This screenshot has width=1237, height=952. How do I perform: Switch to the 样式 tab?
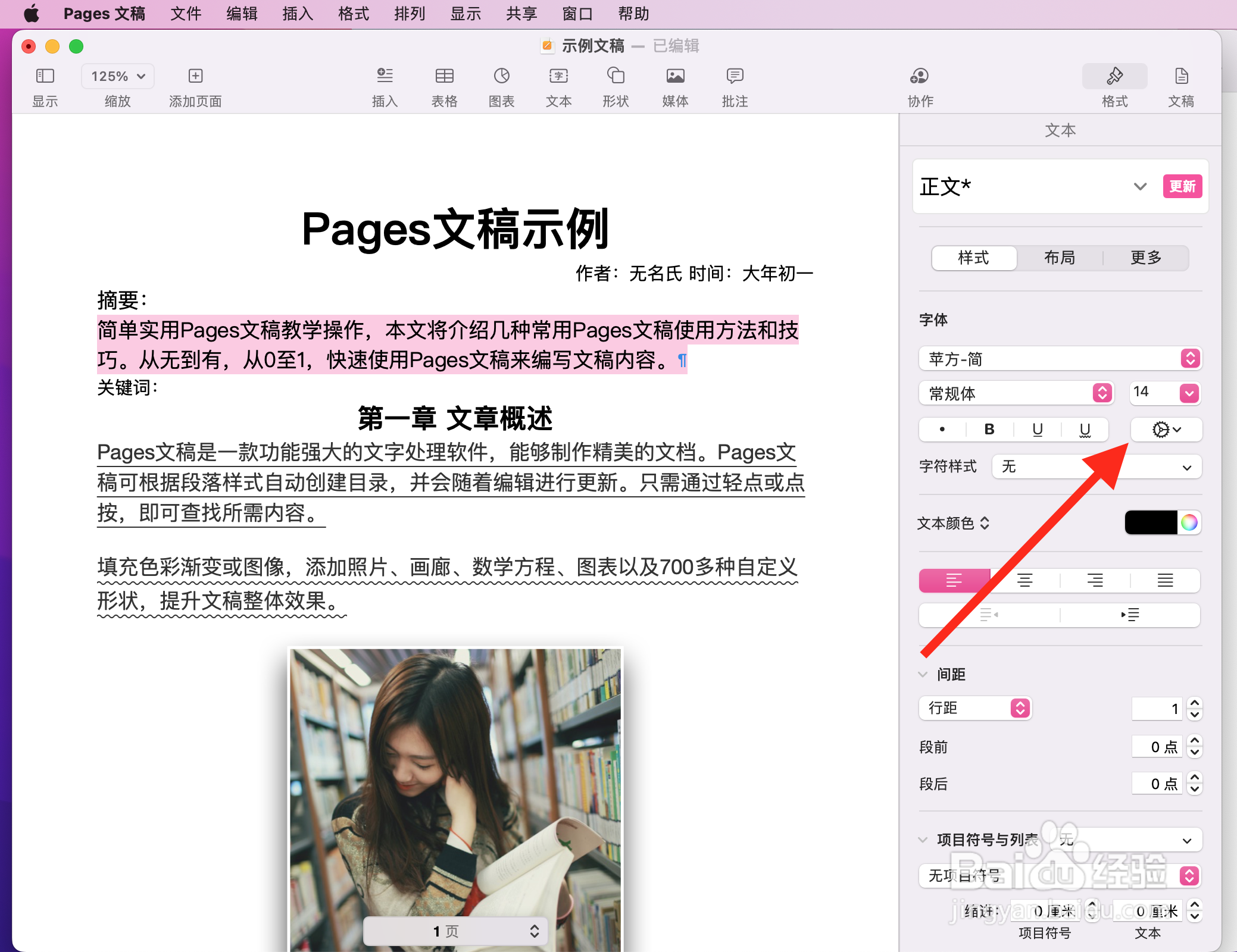point(974,258)
